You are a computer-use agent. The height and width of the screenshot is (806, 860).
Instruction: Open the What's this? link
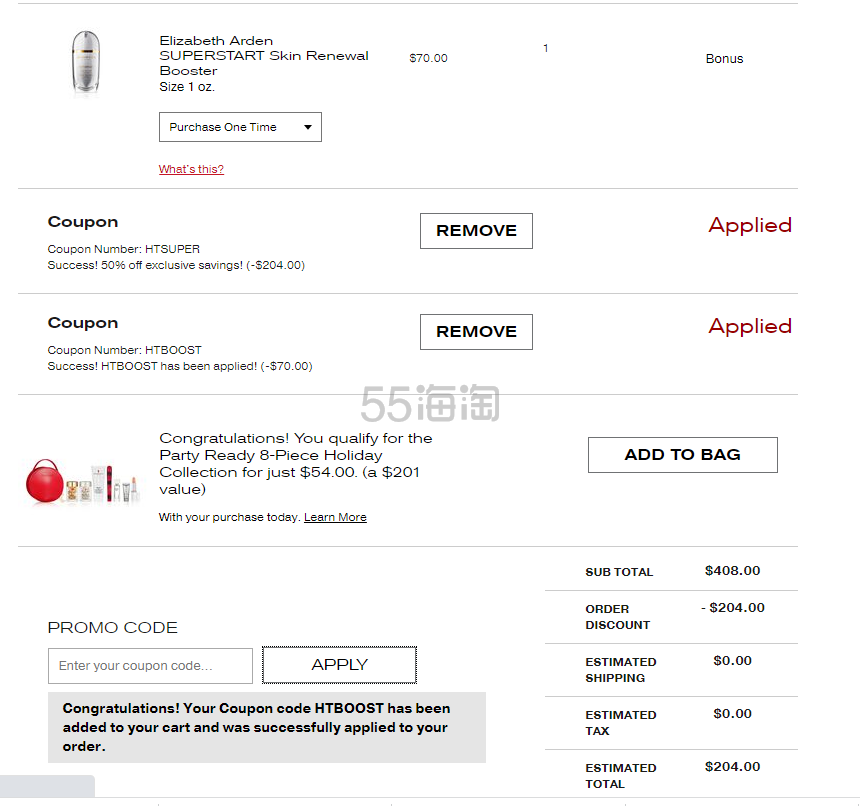coord(191,169)
